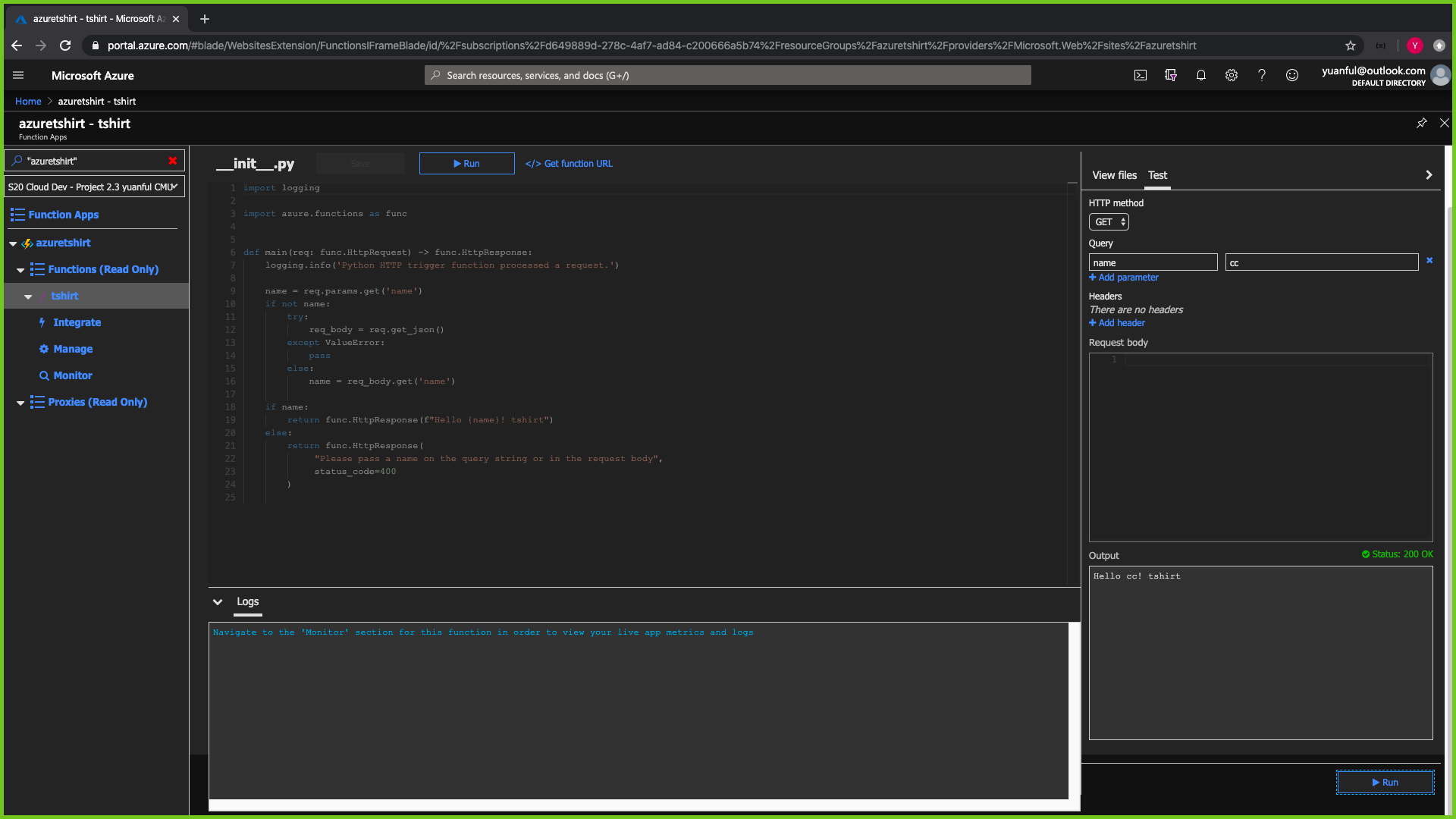Open the Monitor view for the function
Image resolution: width=1456 pixels, height=819 pixels.
click(72, 375)
